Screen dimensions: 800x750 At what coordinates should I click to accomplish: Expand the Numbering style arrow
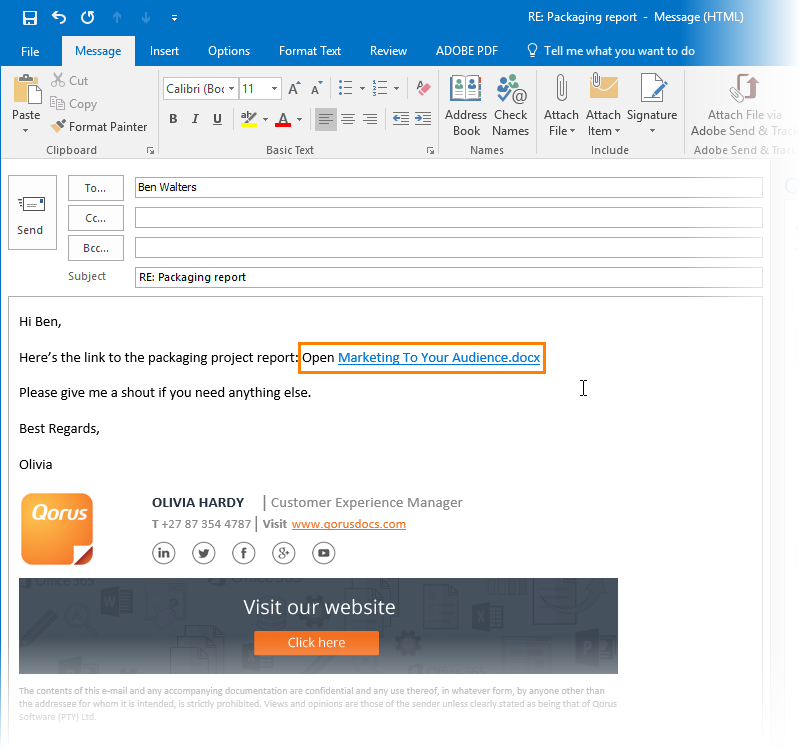pyautogui.click(x=396, y=89)
